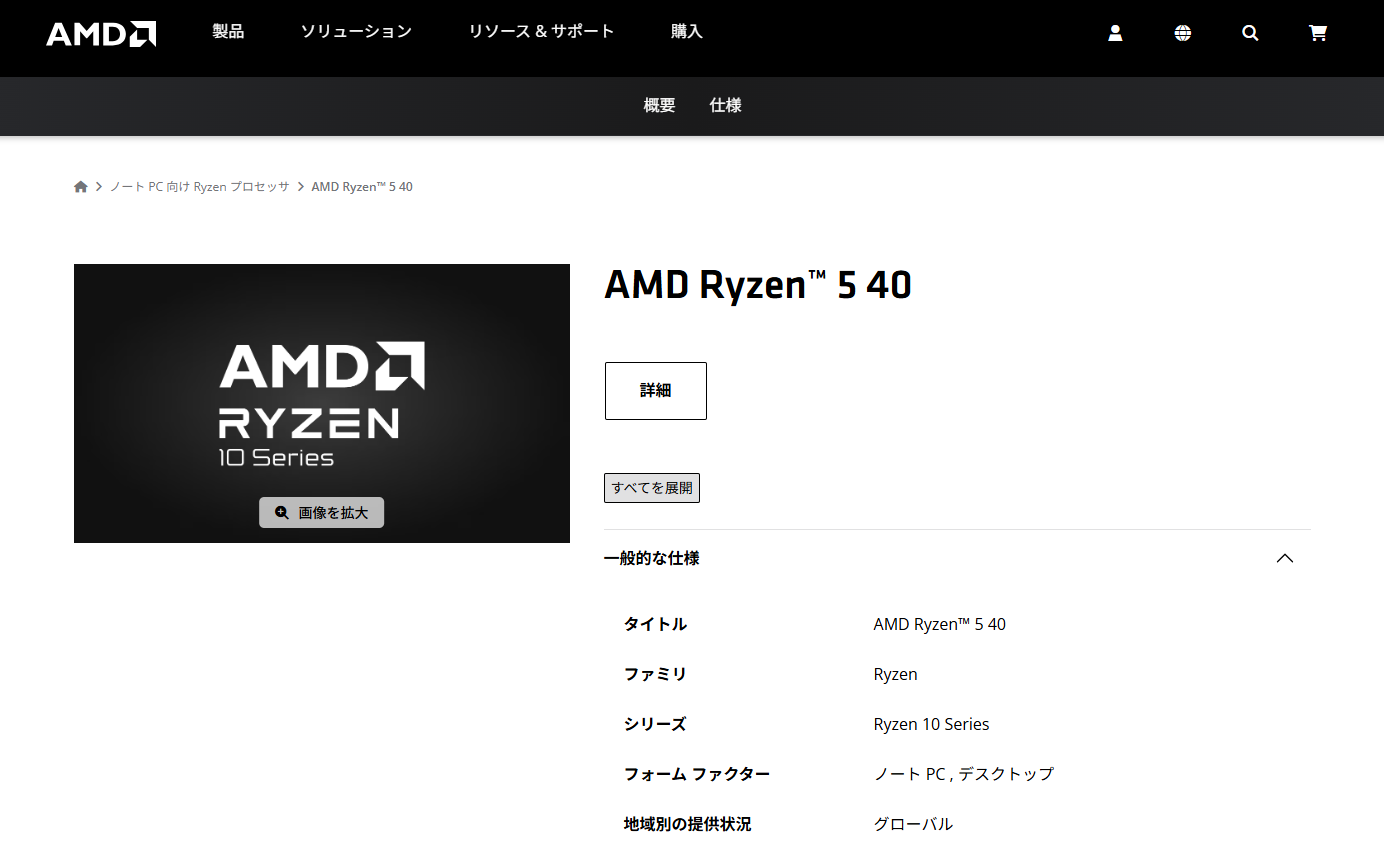Open the user account icon
Image resolution: width=1384 pixels, height=862 pixels.
coord(1115,33)
